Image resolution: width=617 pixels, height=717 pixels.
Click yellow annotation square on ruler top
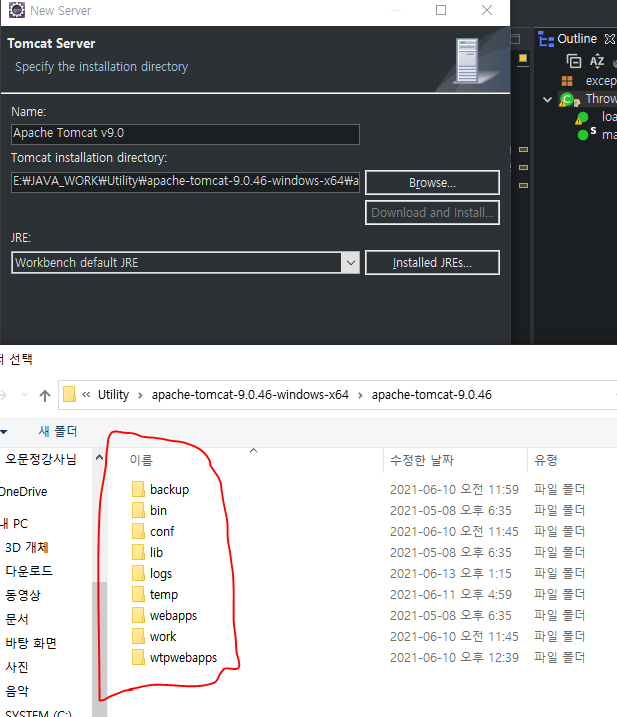click(523, 58)
